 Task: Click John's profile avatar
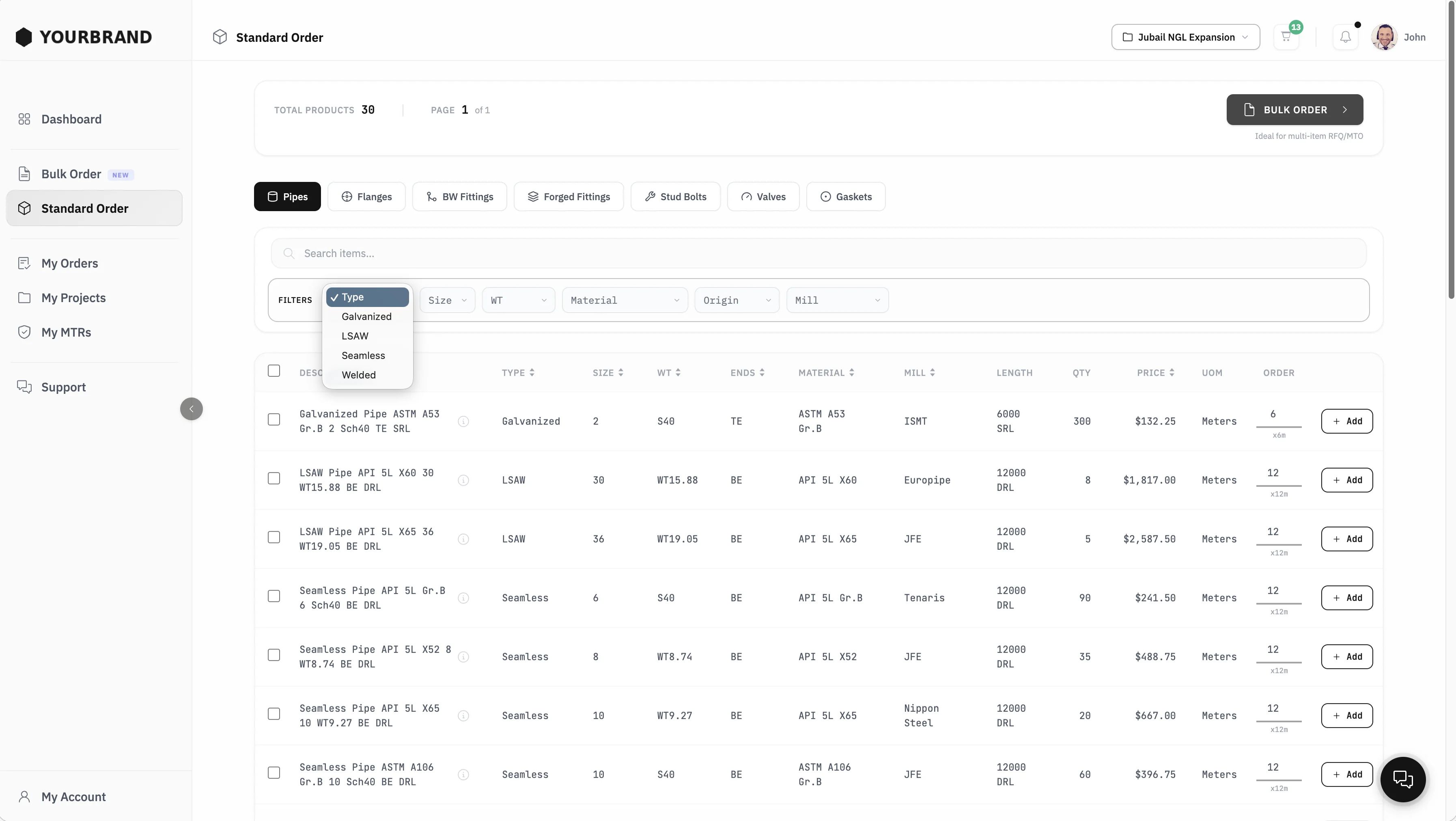coord(1384,37)
